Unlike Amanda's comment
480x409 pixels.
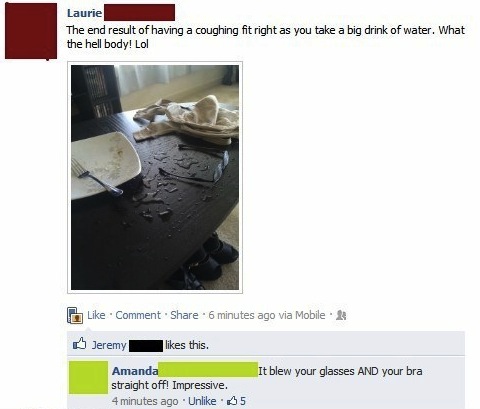click(x=202, y=401)
